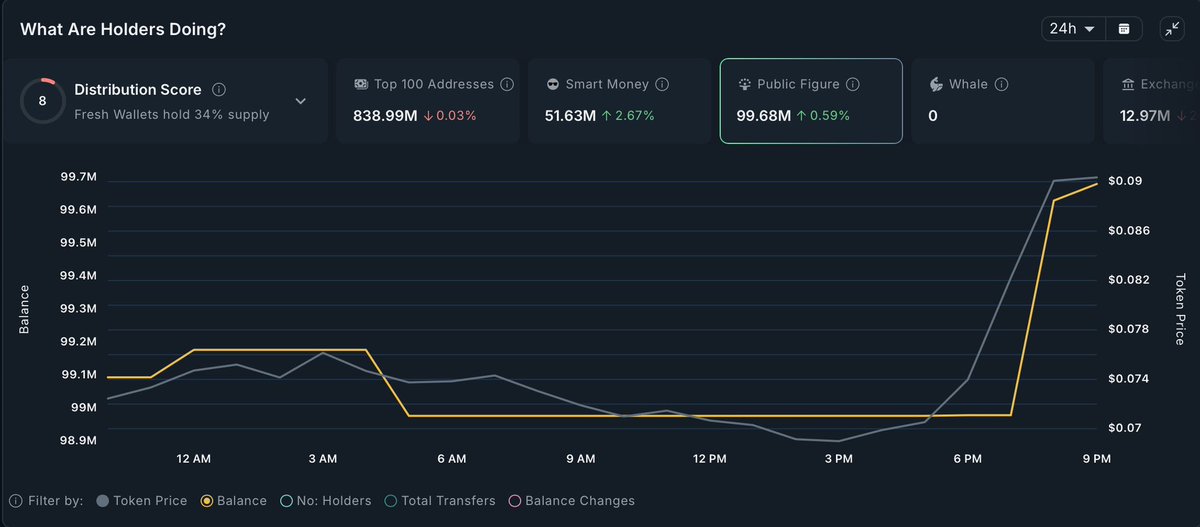Click the 2.67% Smart Money change
1200x527 pixels.
pos(627,116)
